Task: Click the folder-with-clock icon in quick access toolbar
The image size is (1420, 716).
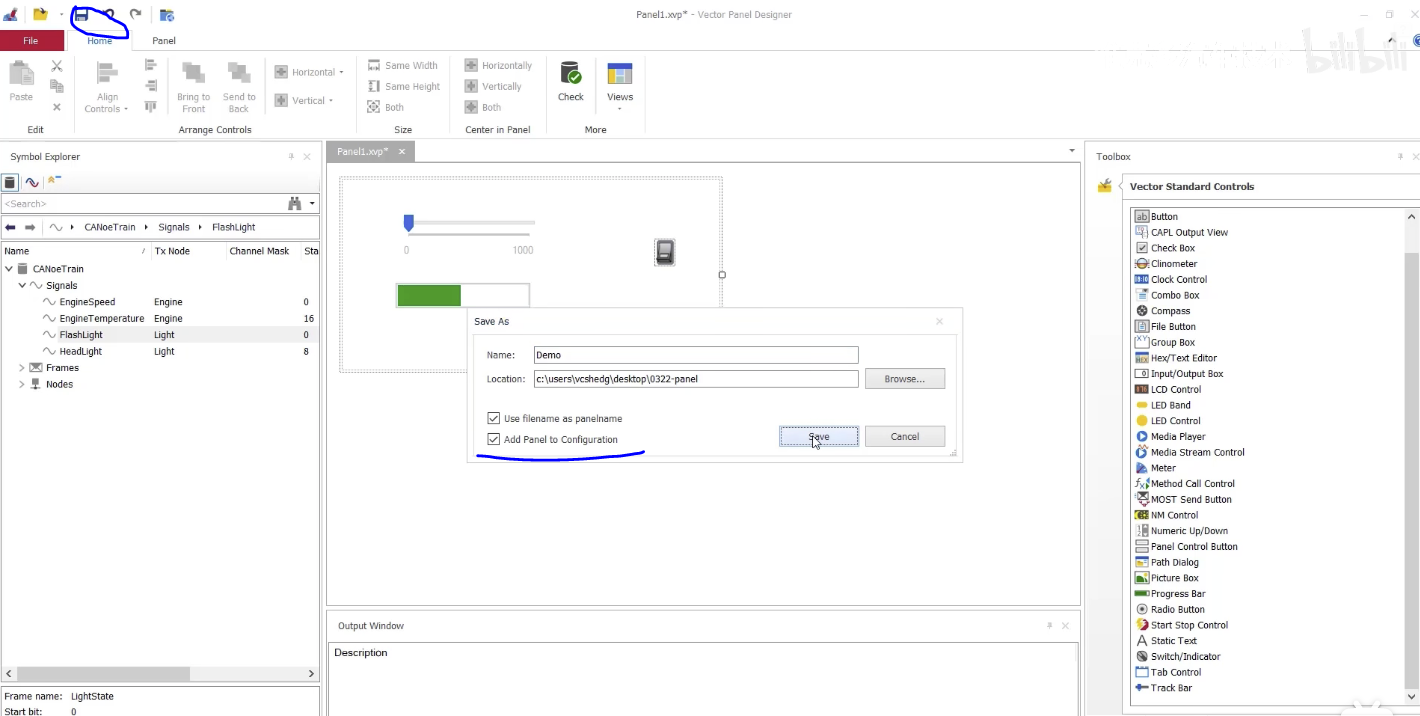Action: (x=167, y=14)
